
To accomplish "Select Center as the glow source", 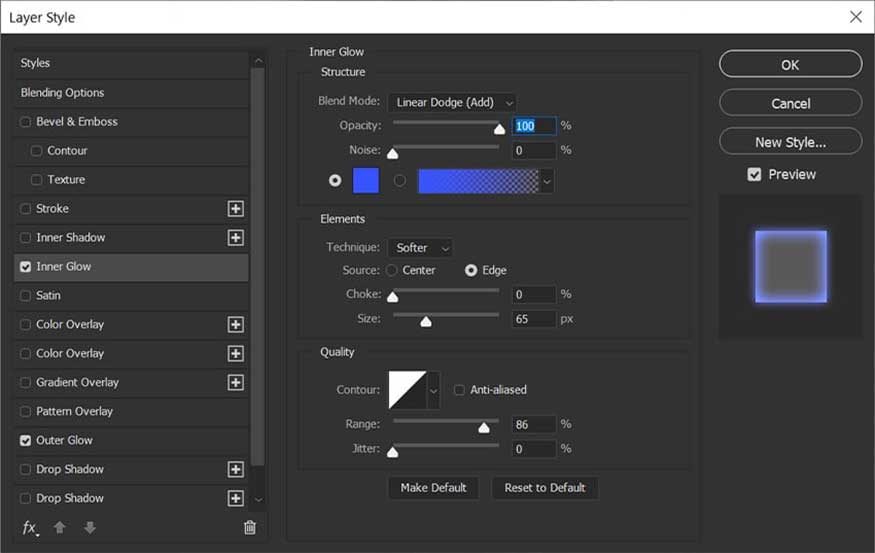I will 392,270.
